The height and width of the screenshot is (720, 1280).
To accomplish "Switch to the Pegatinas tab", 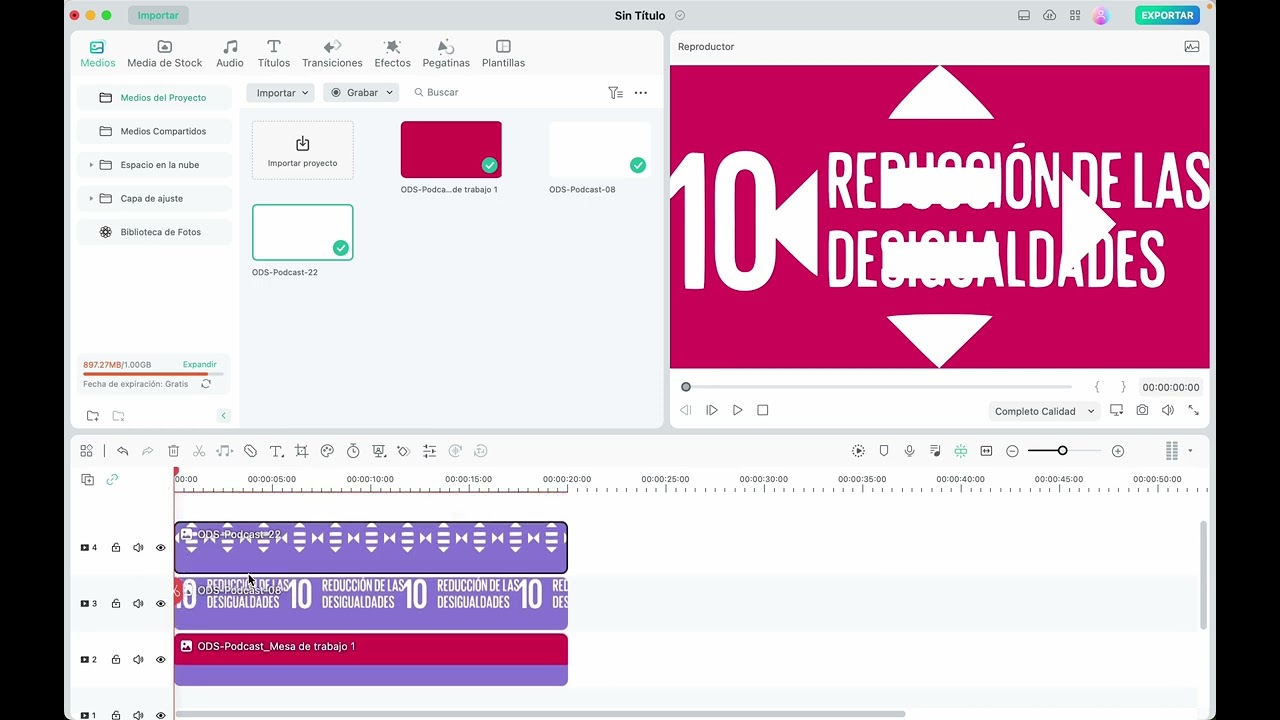I will (x=446, y=54).
